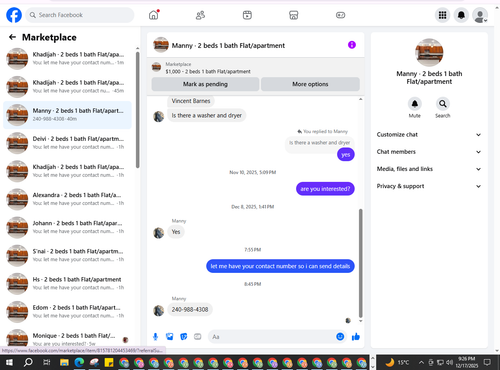This screenshot has height=370, width=500.
Task: Choose a sticker icon
Action: pyautogui.click(x=184, y=337)
